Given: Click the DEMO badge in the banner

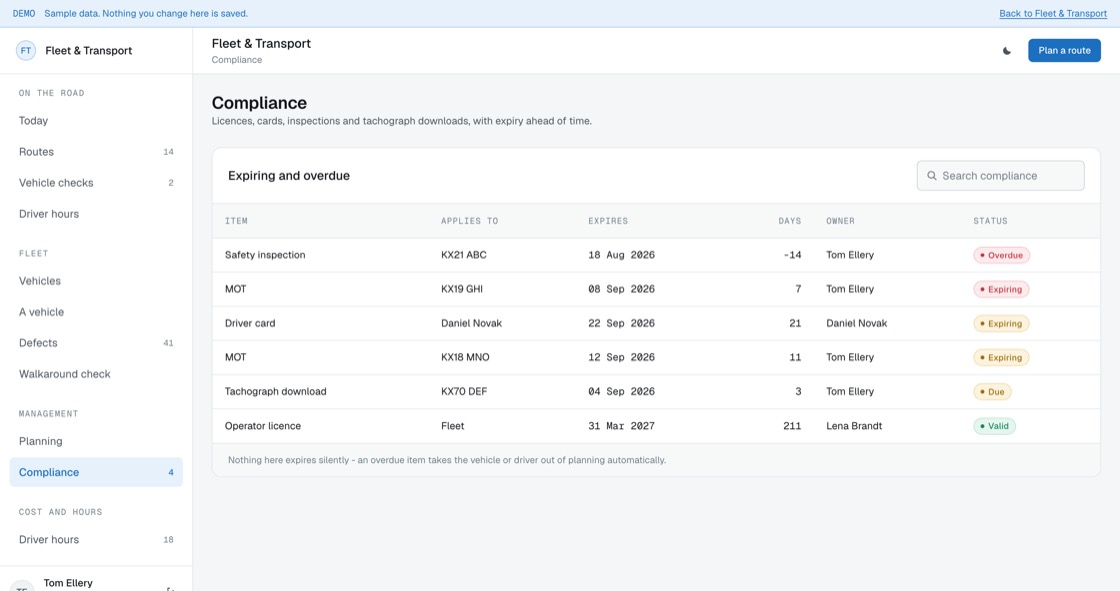Looking at the screenshot, I should point(24,14).
